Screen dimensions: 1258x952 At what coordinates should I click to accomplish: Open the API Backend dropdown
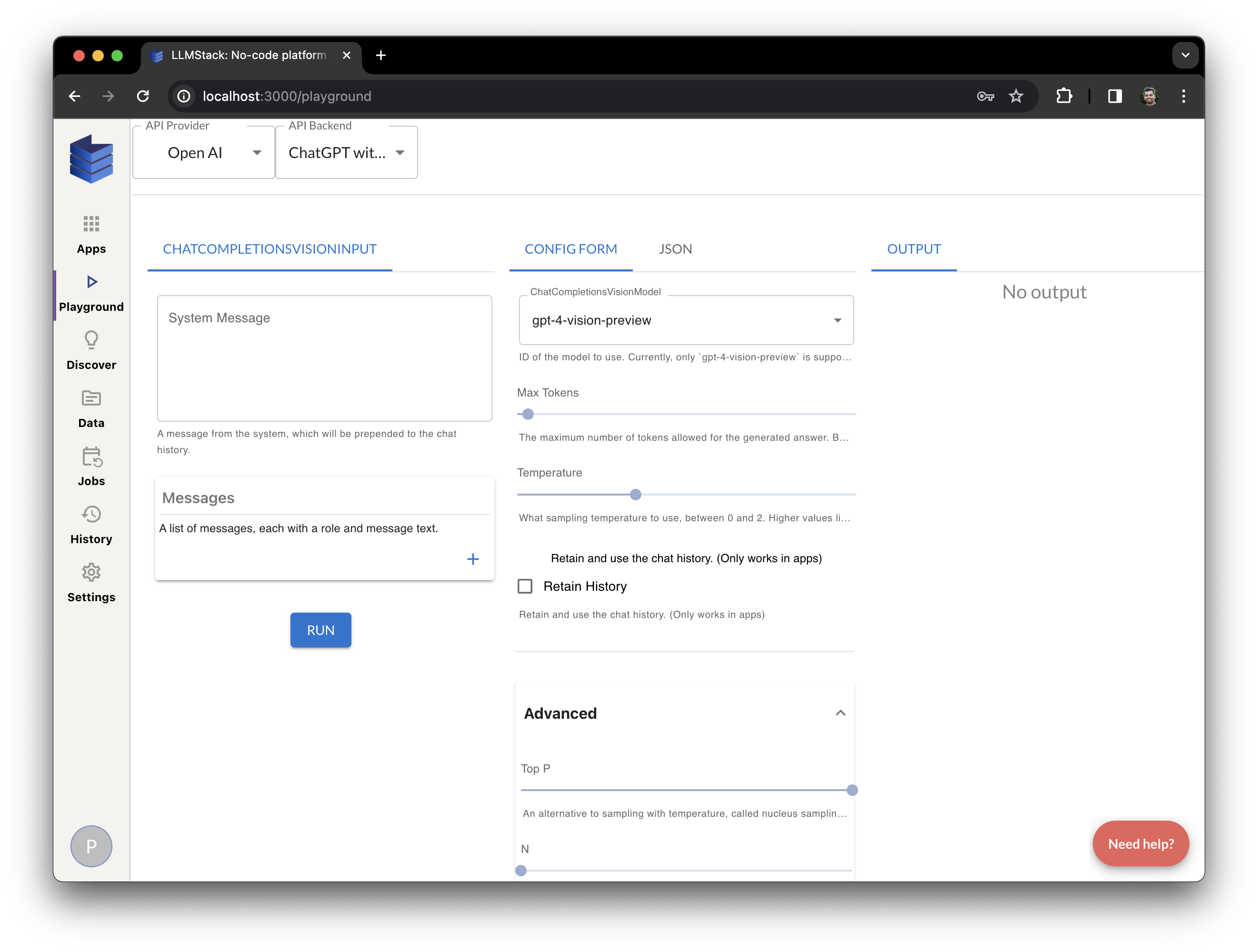[x=346, y=153]
